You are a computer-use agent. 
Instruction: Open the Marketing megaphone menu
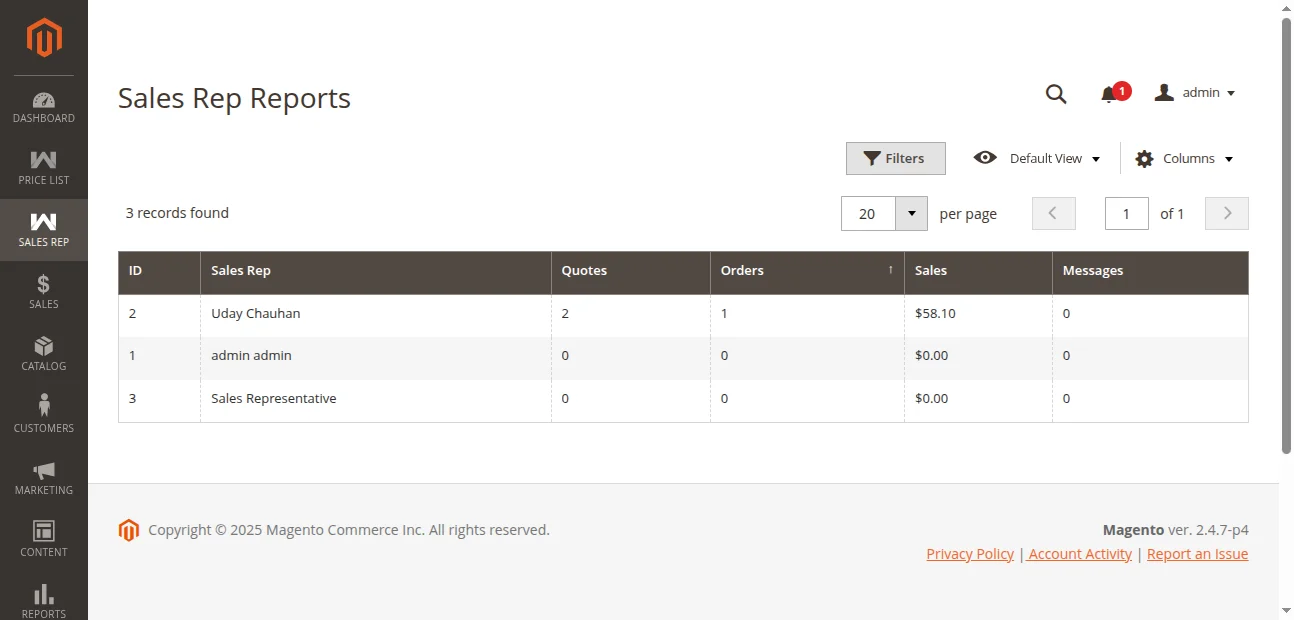44,478
